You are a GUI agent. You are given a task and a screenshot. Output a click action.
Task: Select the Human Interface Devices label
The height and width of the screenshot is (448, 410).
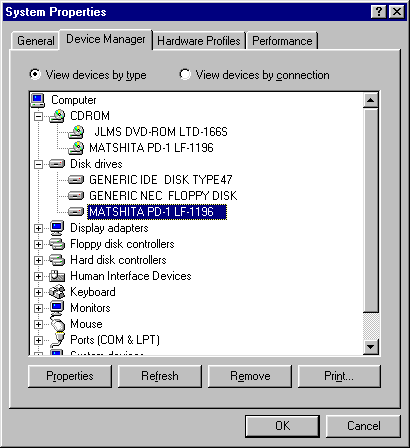(131, 276)
